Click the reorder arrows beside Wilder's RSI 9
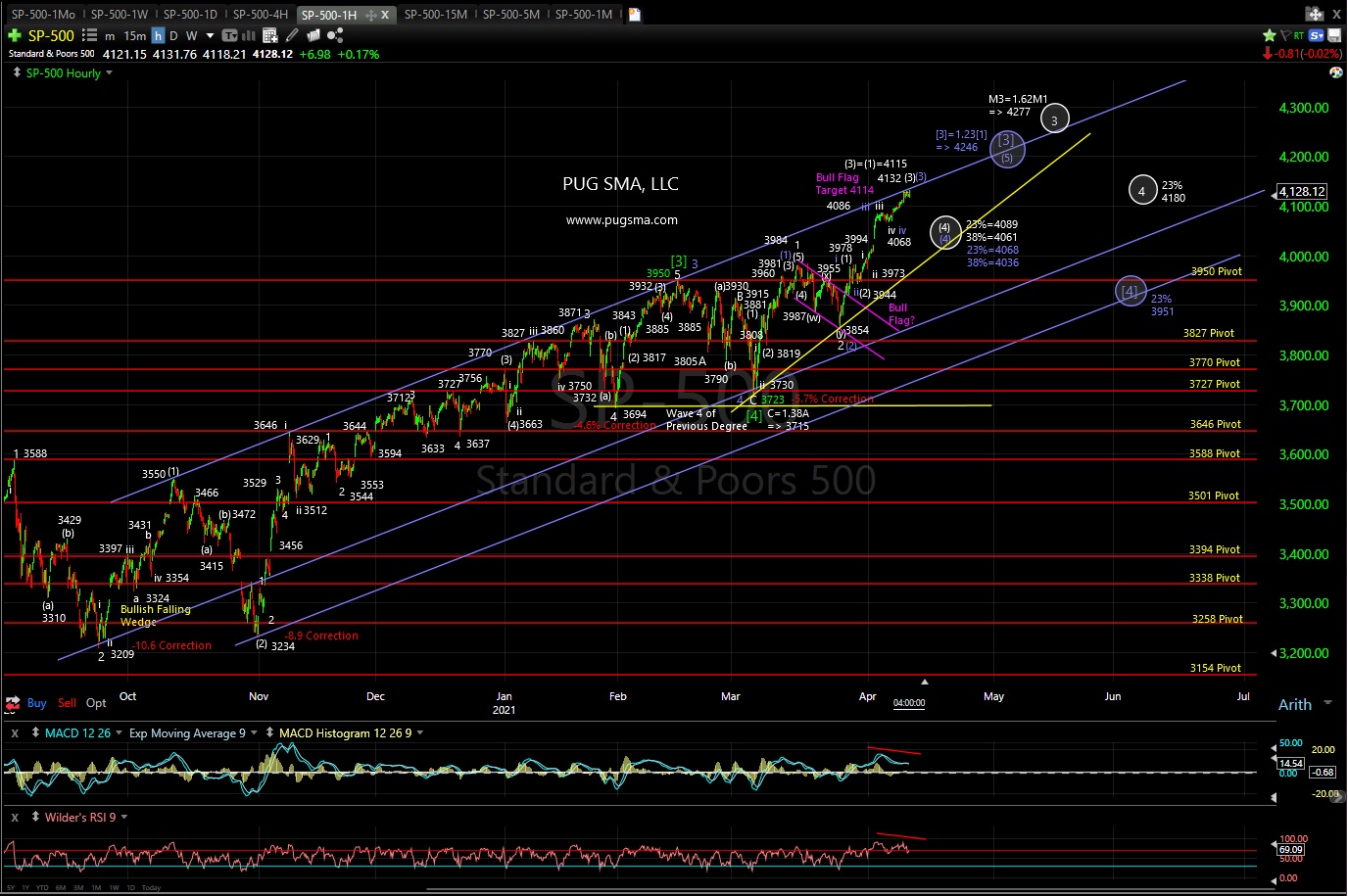 tap(35, 818)
